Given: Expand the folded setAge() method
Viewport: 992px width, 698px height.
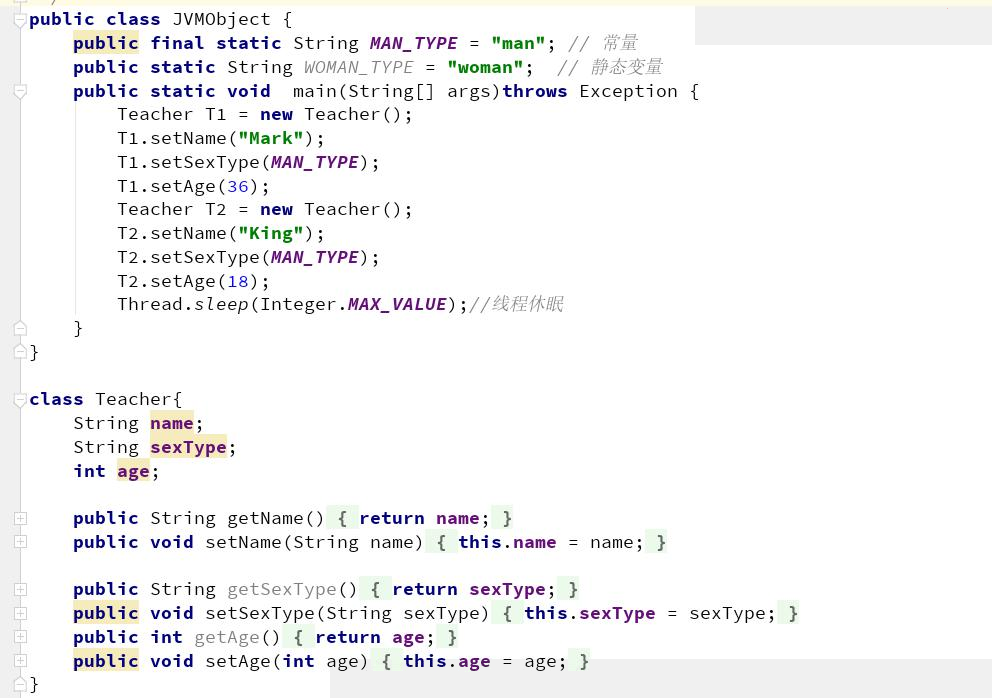Looking at the screenshot, I should point(20,661).
